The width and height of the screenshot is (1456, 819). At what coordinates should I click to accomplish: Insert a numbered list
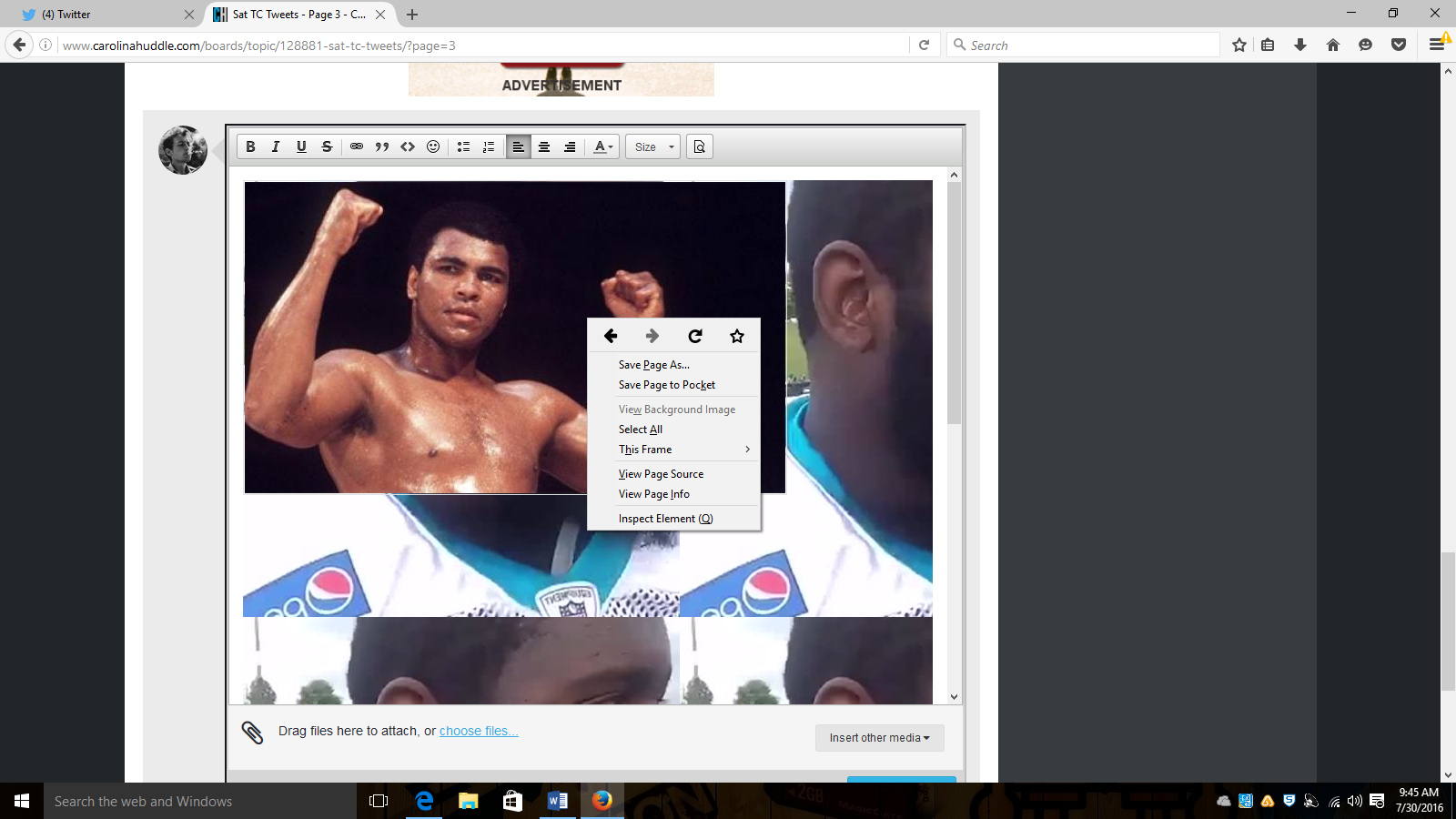tap(489, 147)
